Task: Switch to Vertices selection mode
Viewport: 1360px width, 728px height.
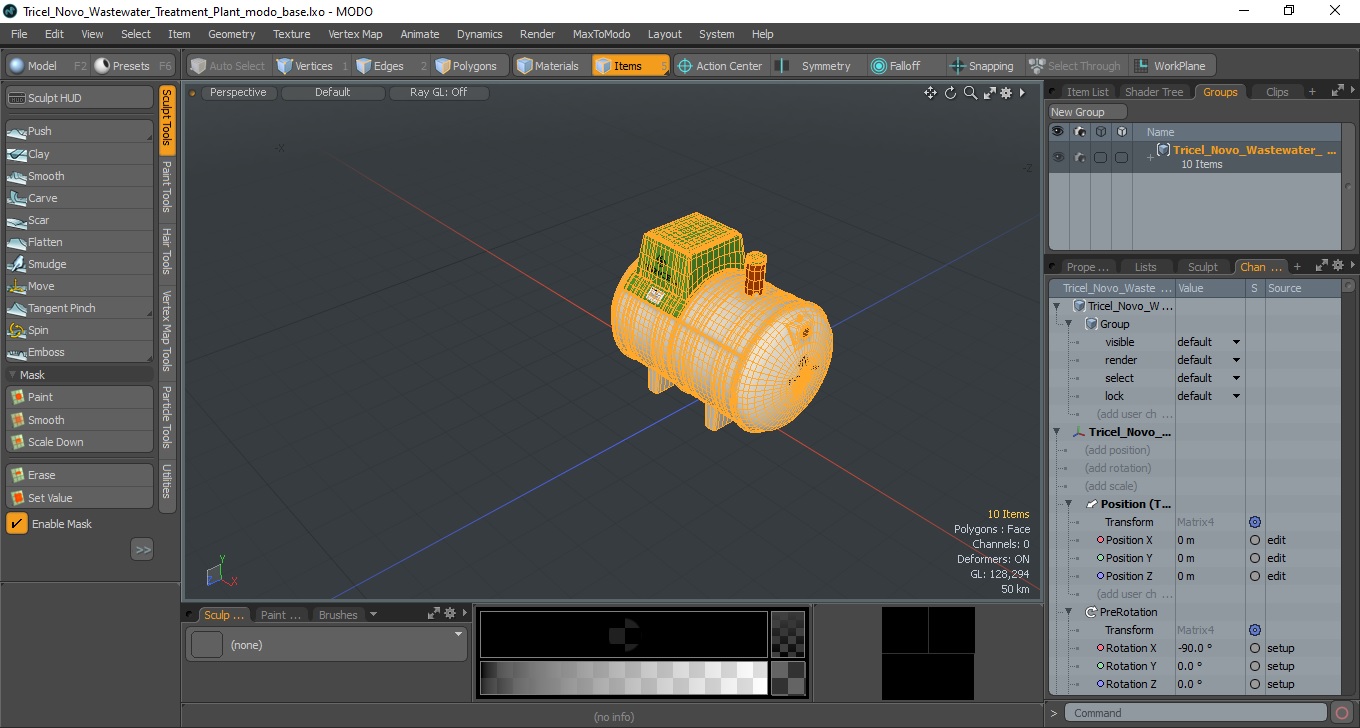Action: click(311, 66)
